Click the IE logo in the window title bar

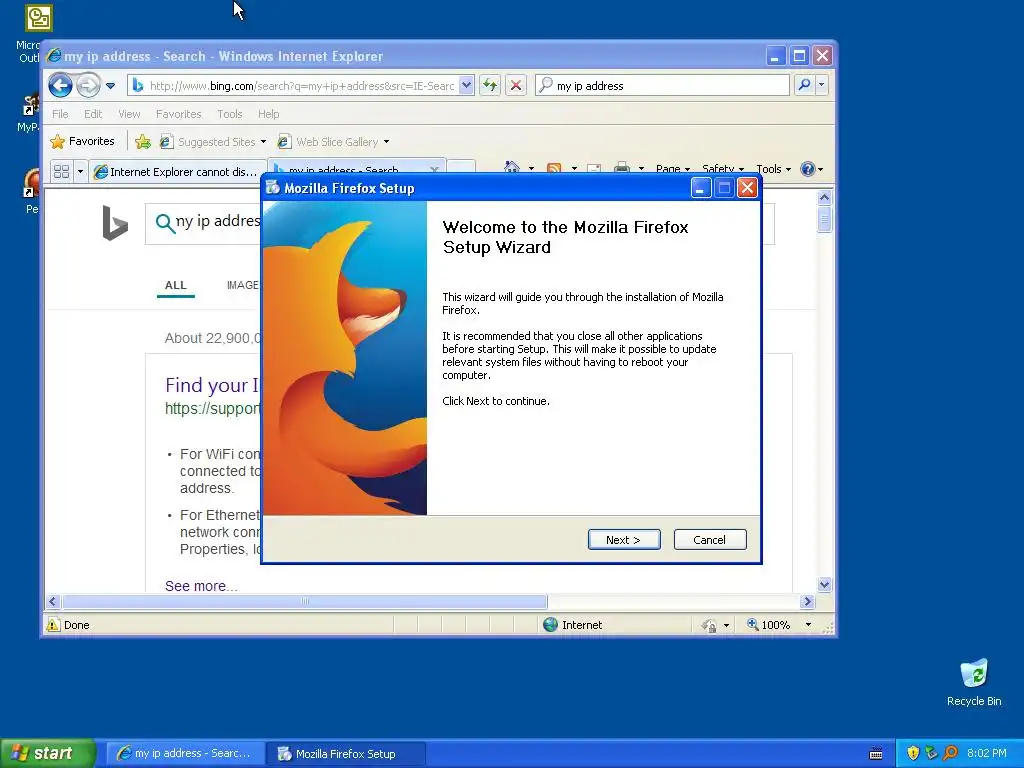(x=54, y=56)
